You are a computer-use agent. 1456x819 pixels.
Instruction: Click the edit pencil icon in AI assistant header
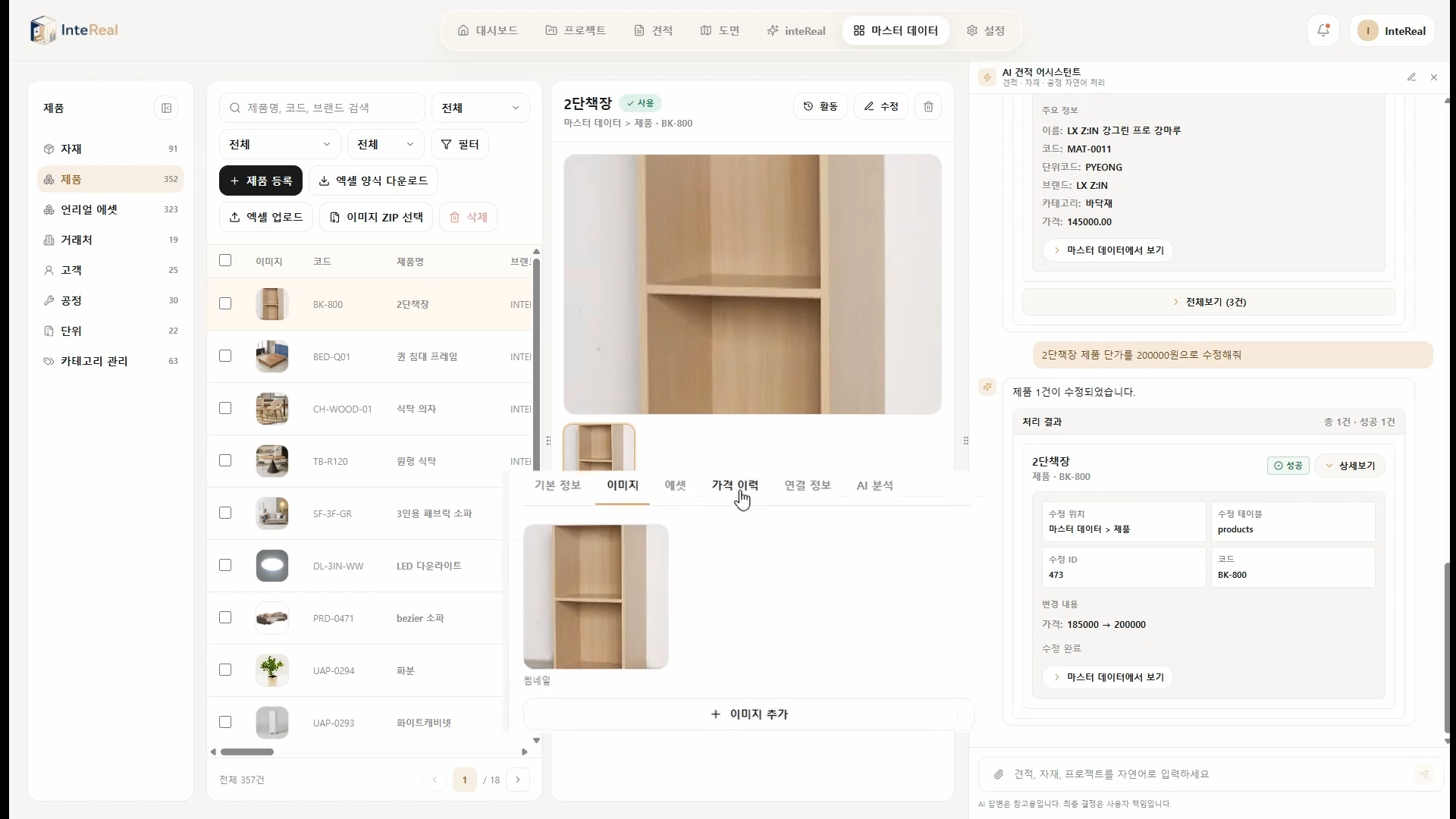pos(1411,77)
